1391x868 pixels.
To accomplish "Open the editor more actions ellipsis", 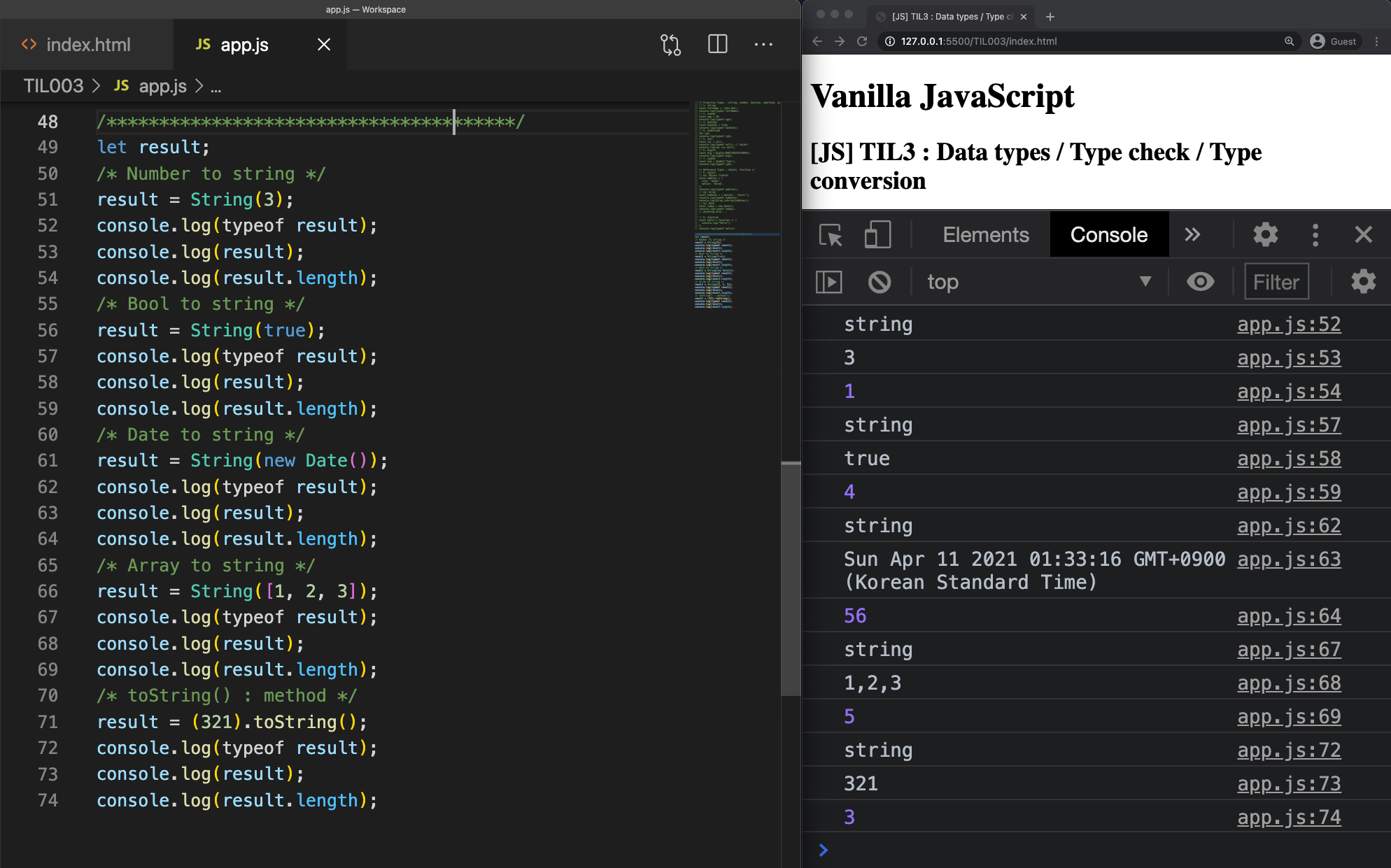I will [763, 45].
